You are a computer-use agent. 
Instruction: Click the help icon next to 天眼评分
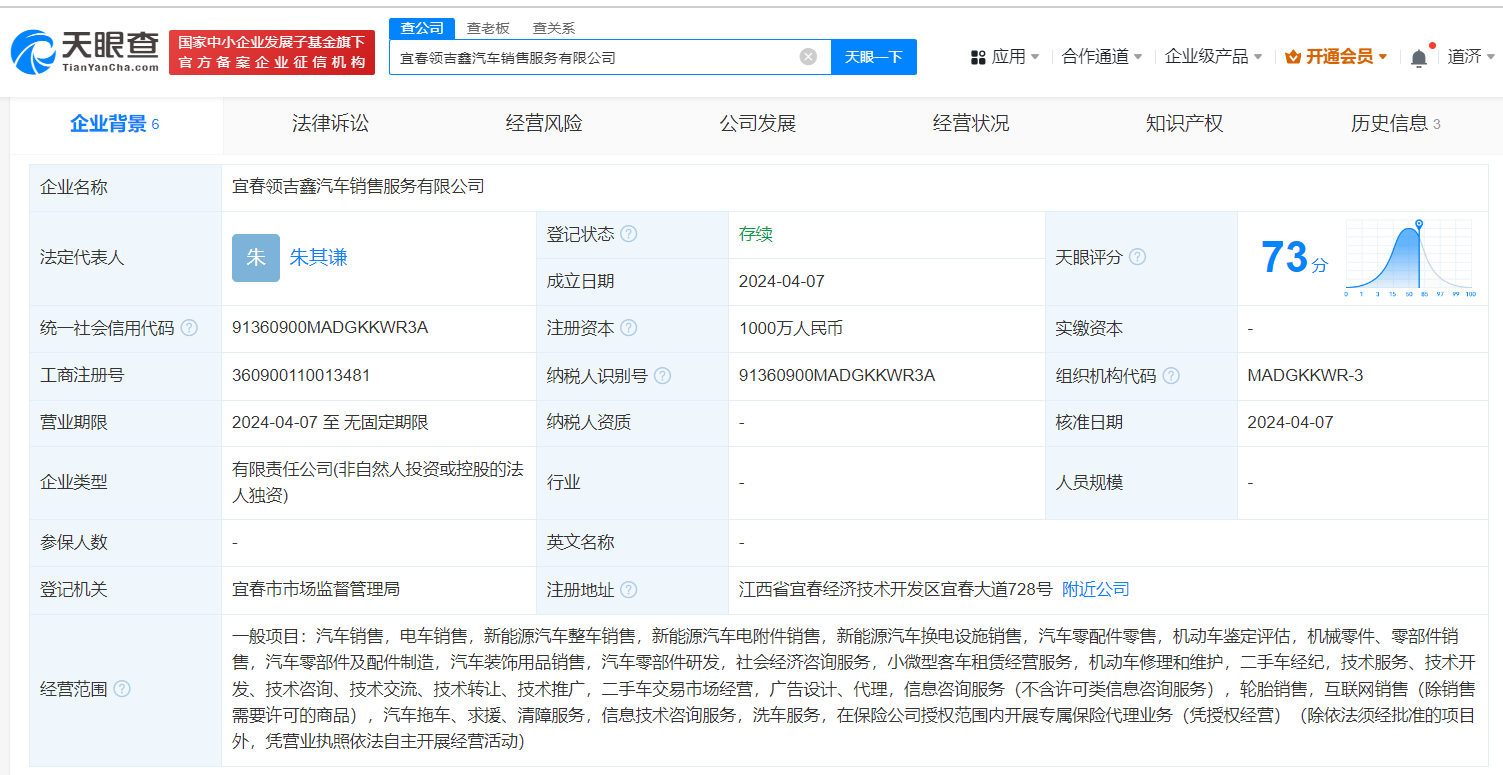1137,258
